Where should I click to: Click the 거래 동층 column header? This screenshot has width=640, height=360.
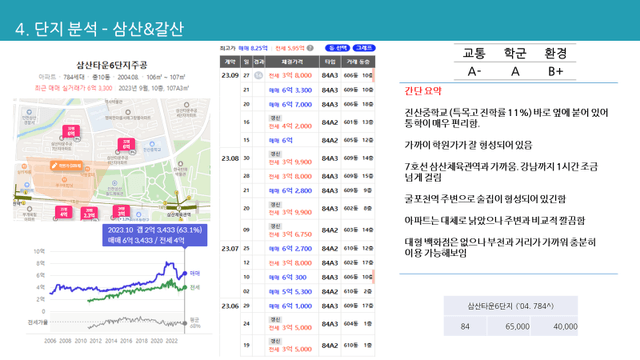click(358, 62)
